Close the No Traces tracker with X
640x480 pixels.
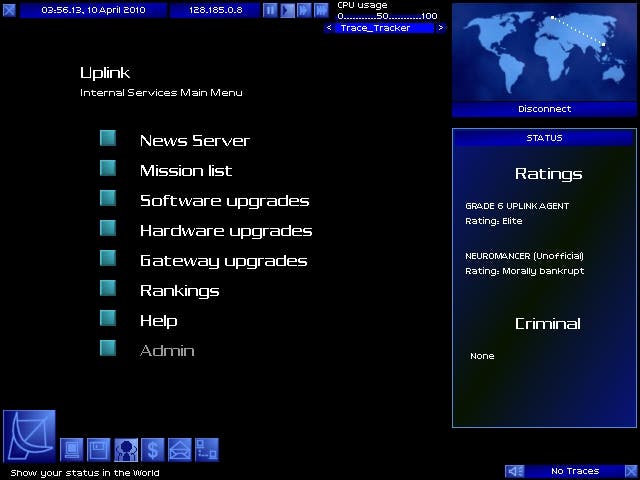tap(631, 471)
